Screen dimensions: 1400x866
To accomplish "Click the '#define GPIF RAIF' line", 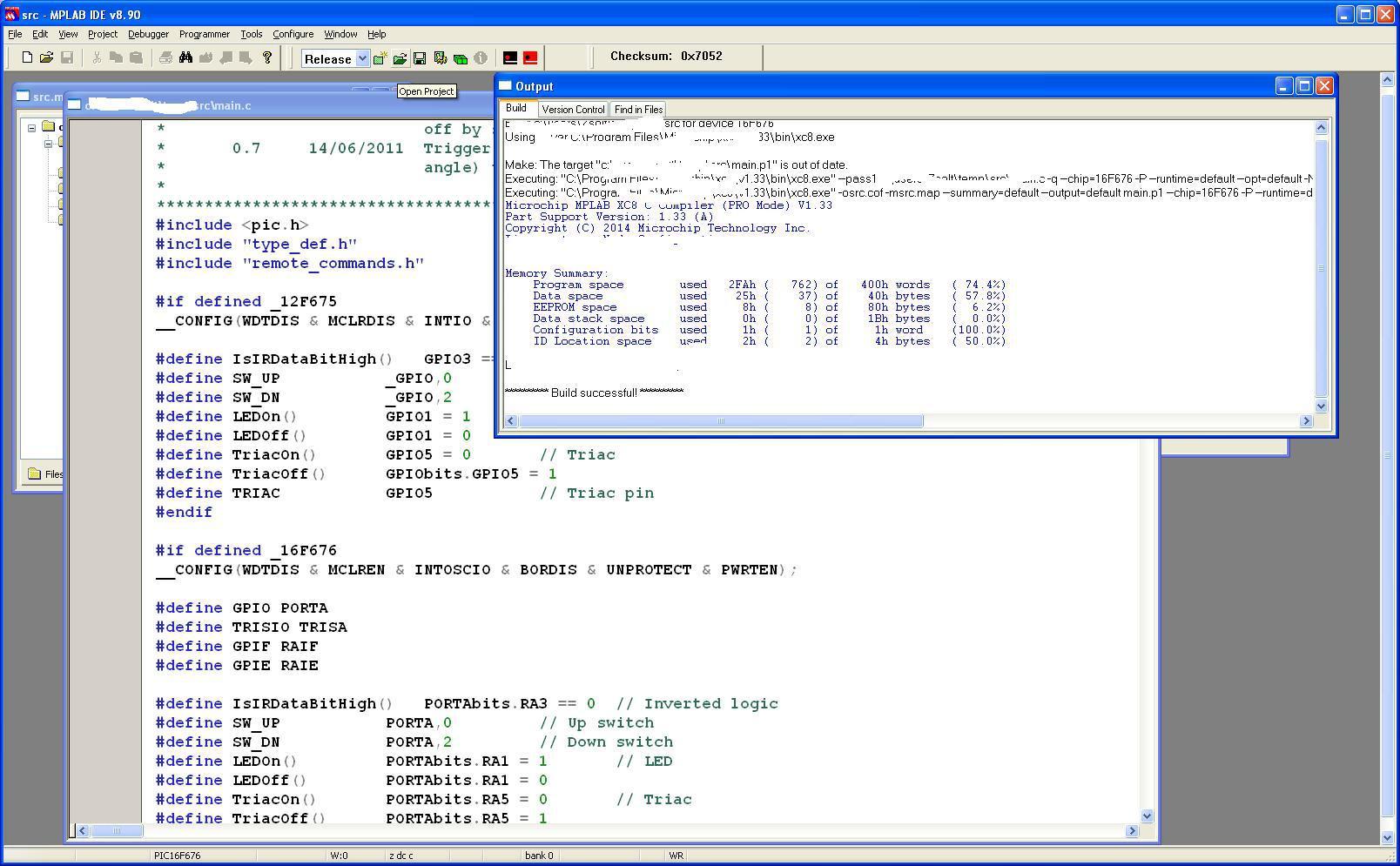I will tap(237, 647).
